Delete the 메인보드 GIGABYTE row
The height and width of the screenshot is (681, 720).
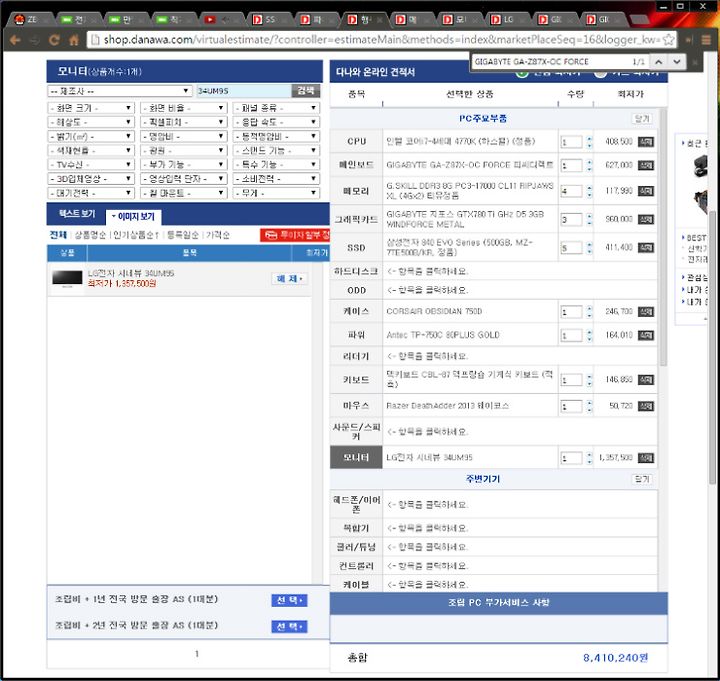pos(646,165)
